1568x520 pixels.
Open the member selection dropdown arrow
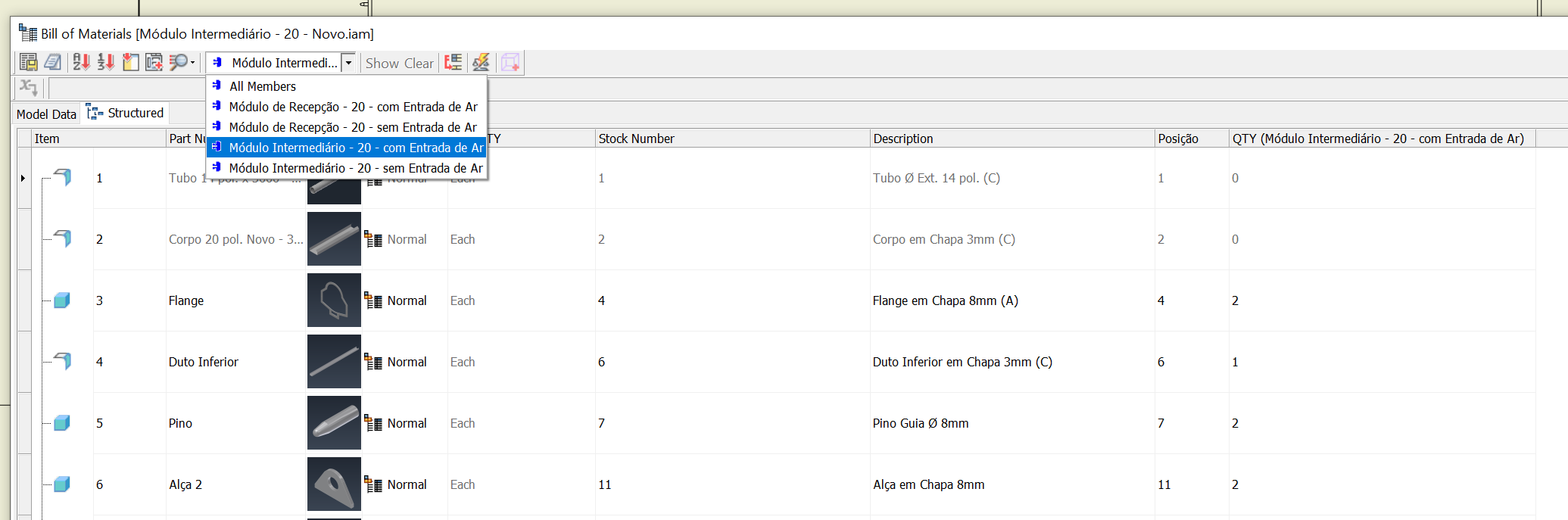tap(348, 63)
